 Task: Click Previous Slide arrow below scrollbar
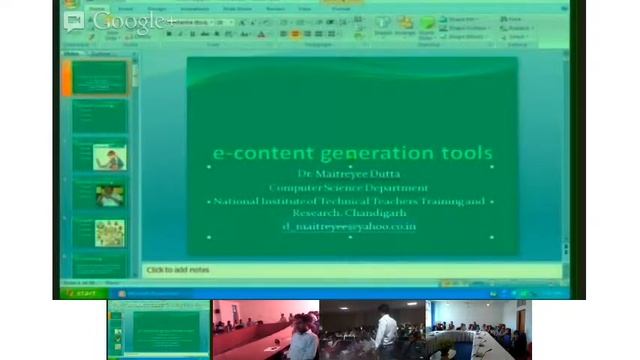tap(566, 247)
